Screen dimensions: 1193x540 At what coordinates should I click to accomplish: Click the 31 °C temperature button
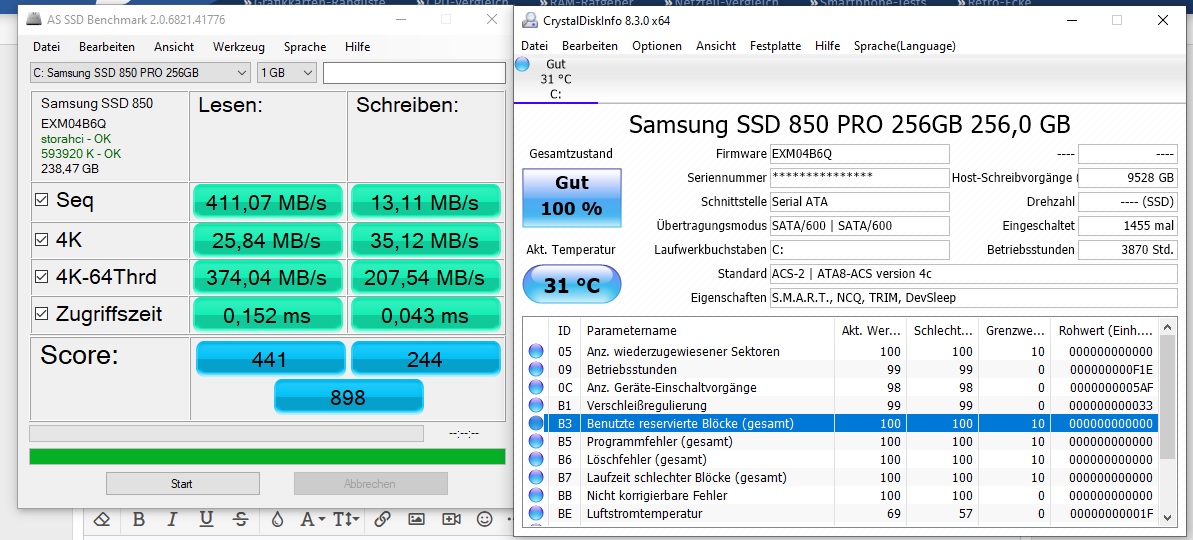click(571, 286)
